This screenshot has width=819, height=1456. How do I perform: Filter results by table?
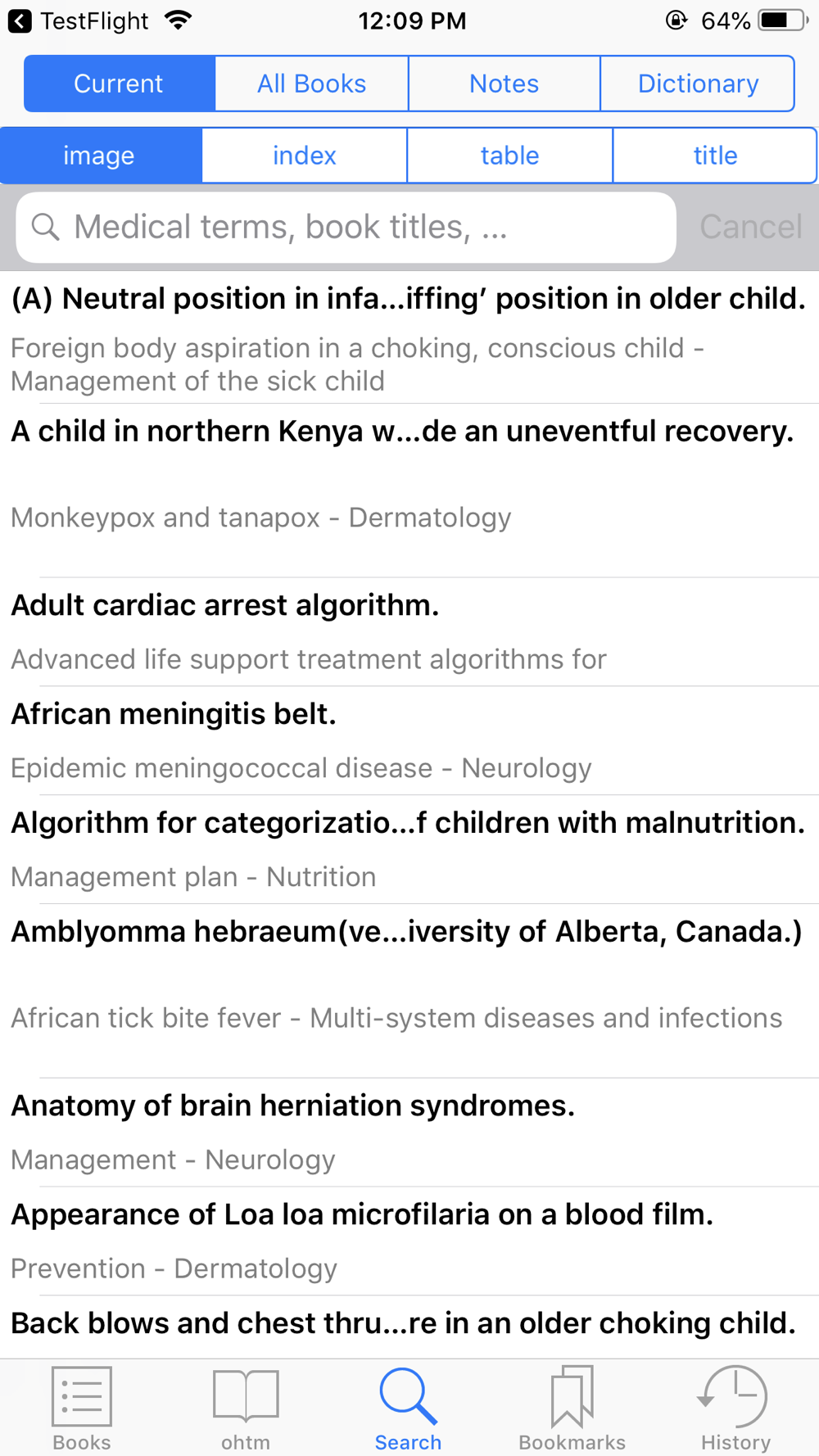[510, 156]
